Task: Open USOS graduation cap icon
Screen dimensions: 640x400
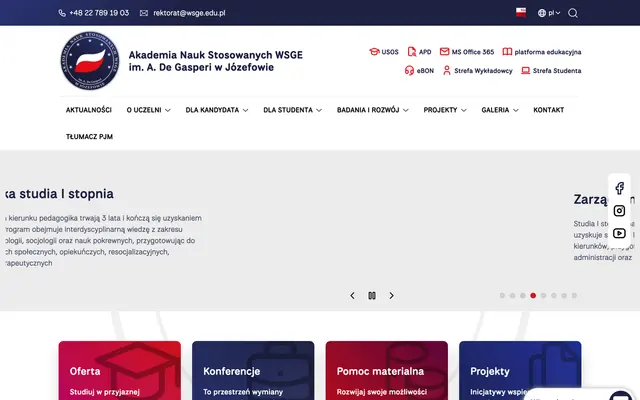Action: click(374, 52)
